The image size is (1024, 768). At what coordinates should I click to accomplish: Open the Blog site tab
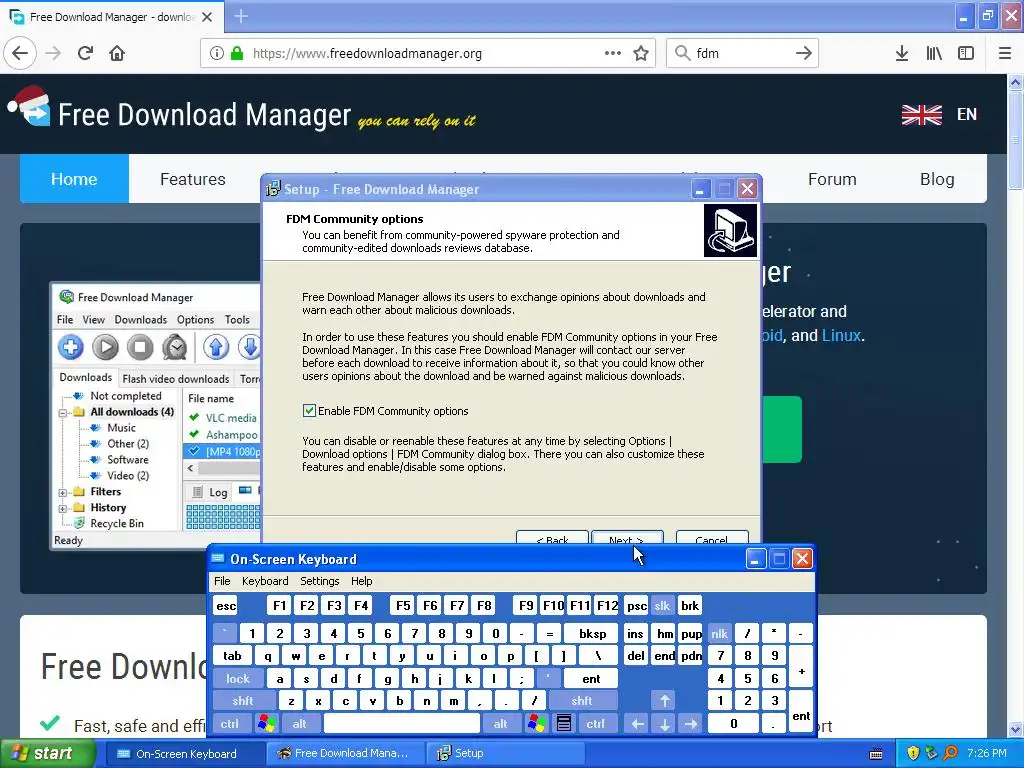937,179
